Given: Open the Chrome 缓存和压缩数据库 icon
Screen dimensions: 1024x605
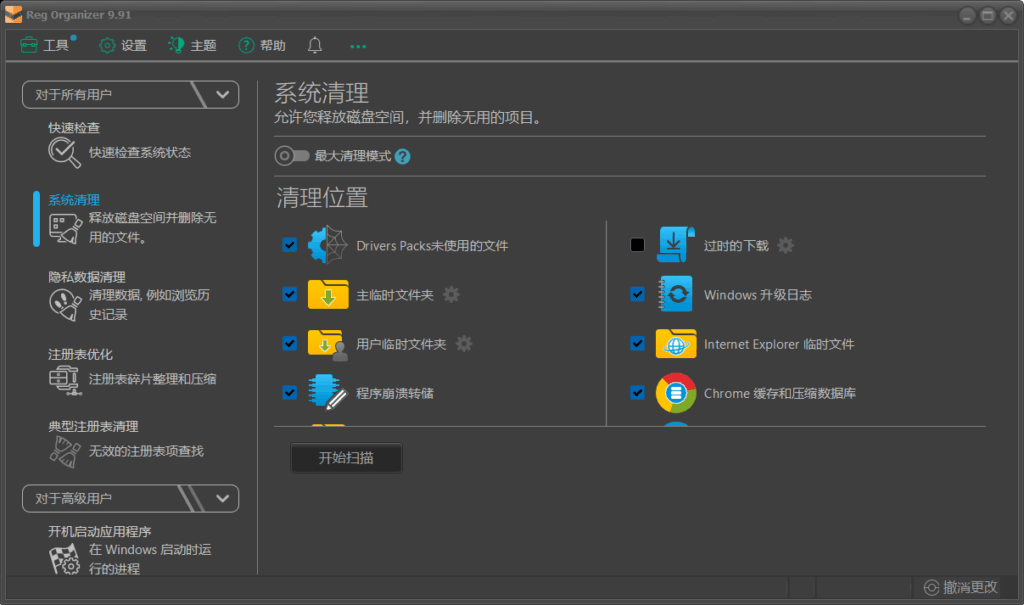Looking at the screenshot, I should (x=676, y=393).
